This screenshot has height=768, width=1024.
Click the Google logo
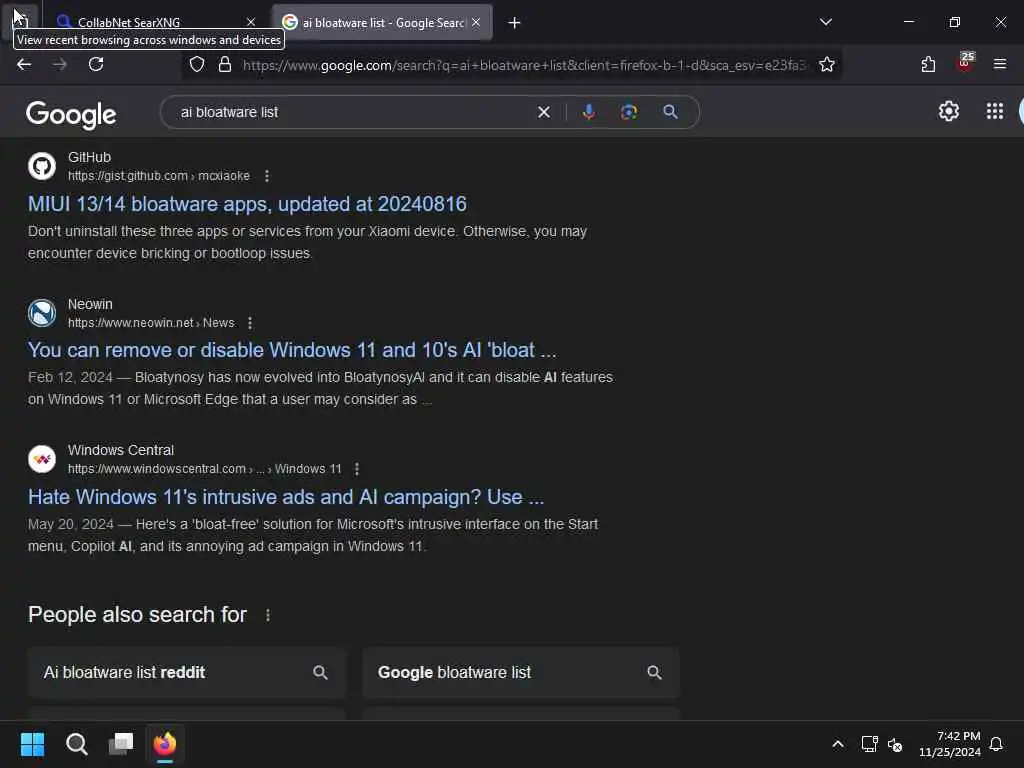point(71,115)
